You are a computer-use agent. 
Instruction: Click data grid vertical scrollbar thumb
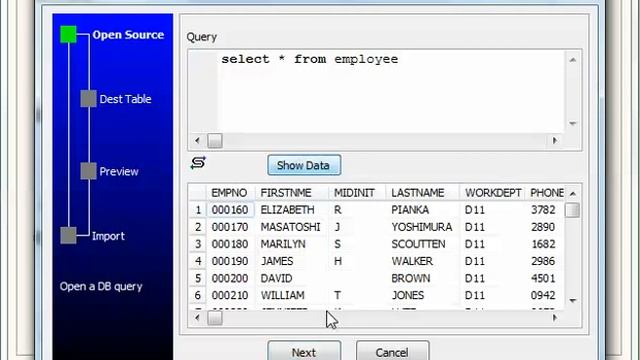click(x=573, y=210)
